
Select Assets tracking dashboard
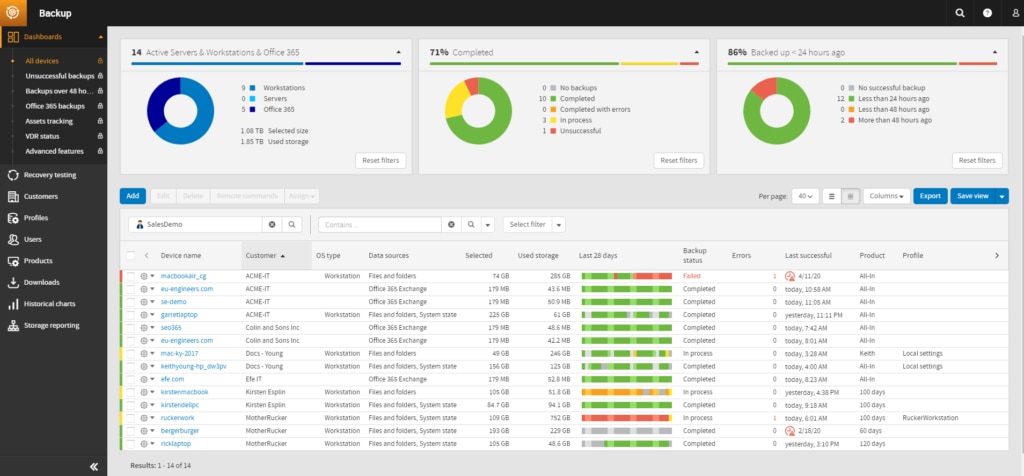(49, 121)
